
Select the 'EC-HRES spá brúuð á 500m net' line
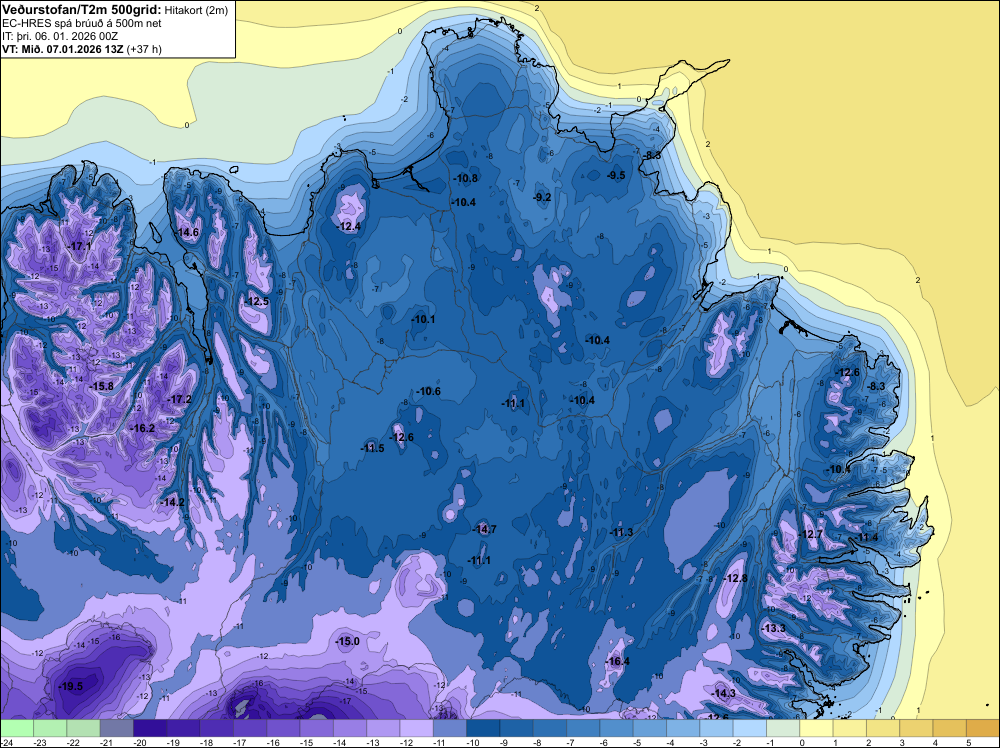82,23
